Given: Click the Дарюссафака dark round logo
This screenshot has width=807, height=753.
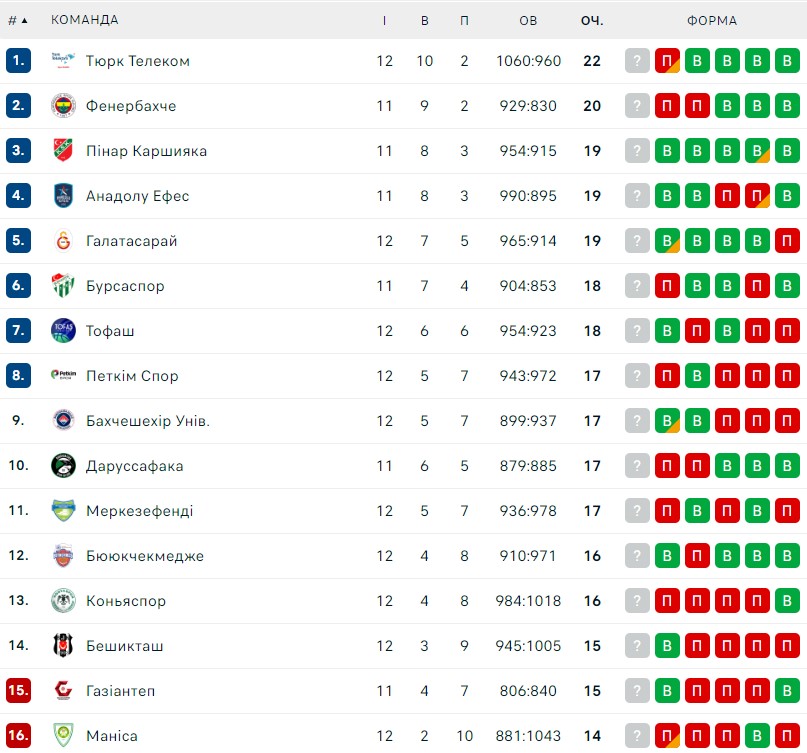Looking at the screenshot, I should point(63,465).
